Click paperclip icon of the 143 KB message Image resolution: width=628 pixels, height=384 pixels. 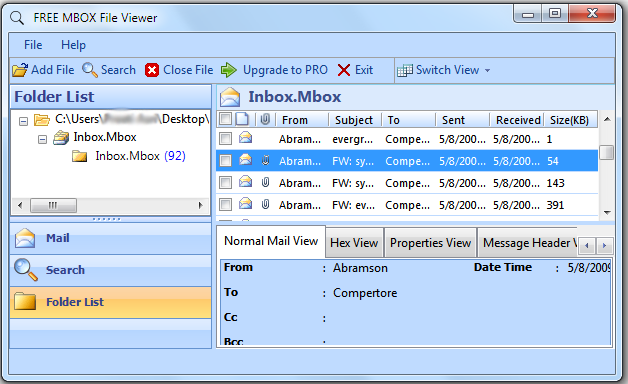pos(265,183)
